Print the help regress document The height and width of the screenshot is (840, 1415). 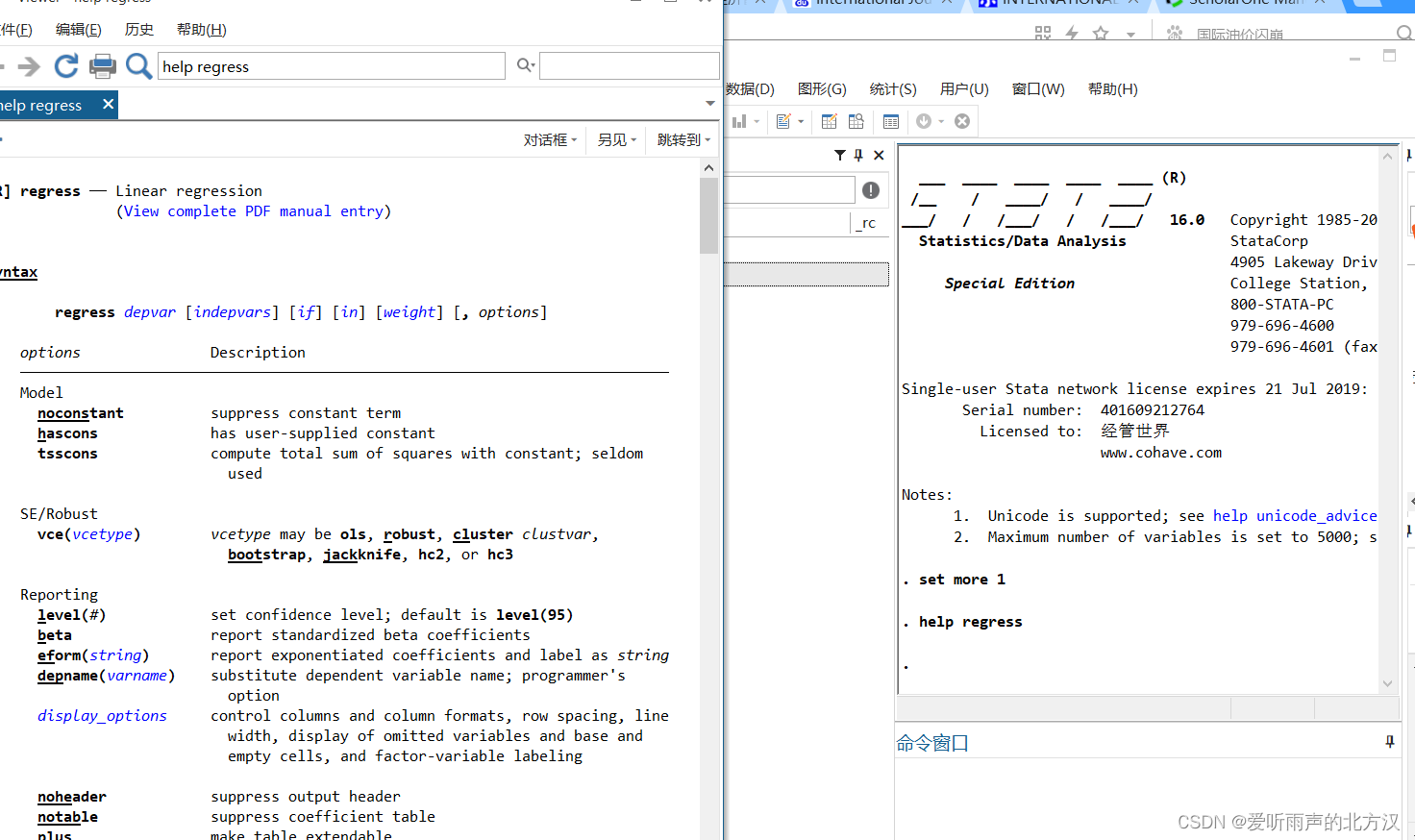click(x=102, y=66)
